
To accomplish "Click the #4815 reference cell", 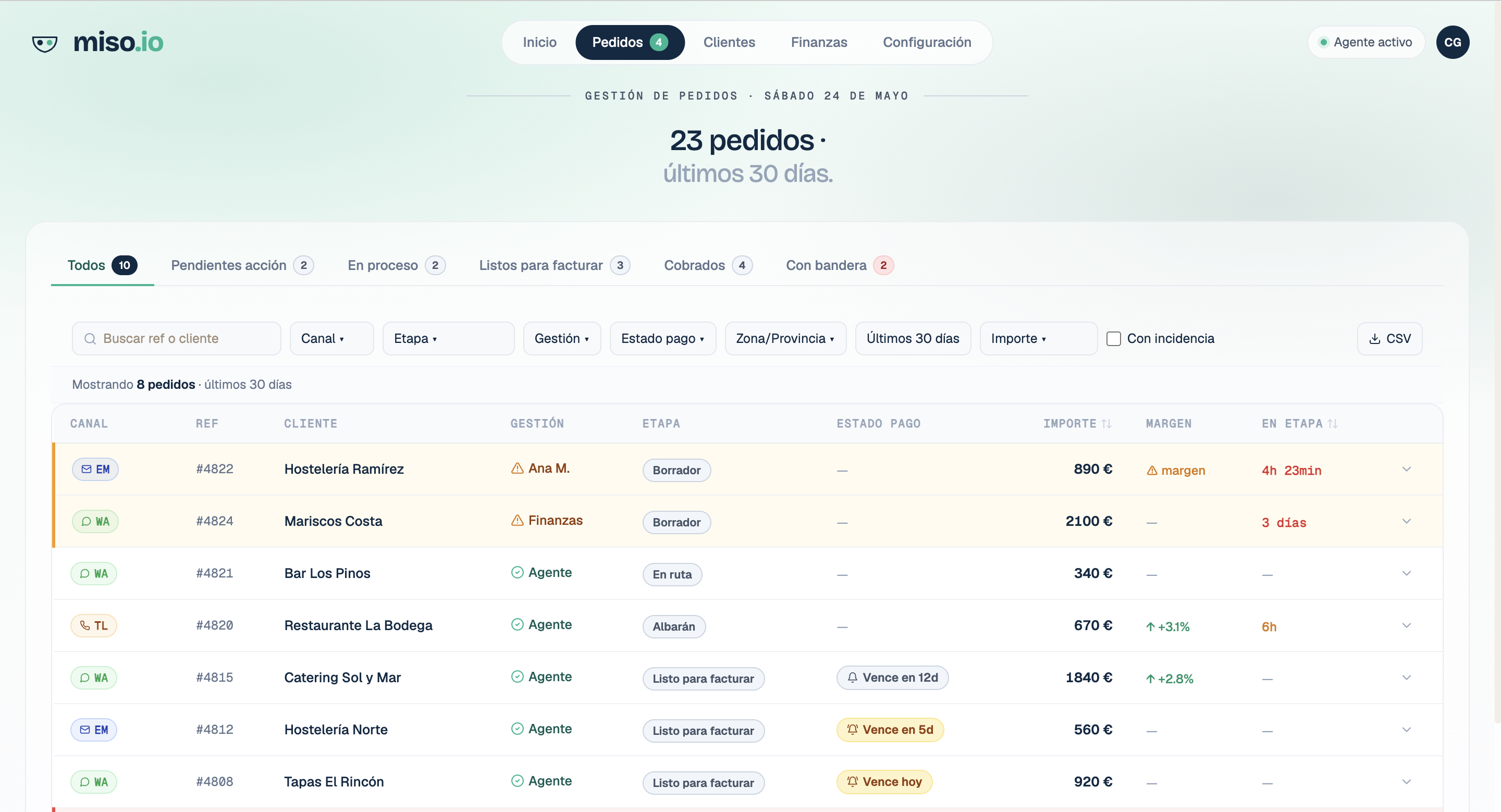I will [214, 678].
